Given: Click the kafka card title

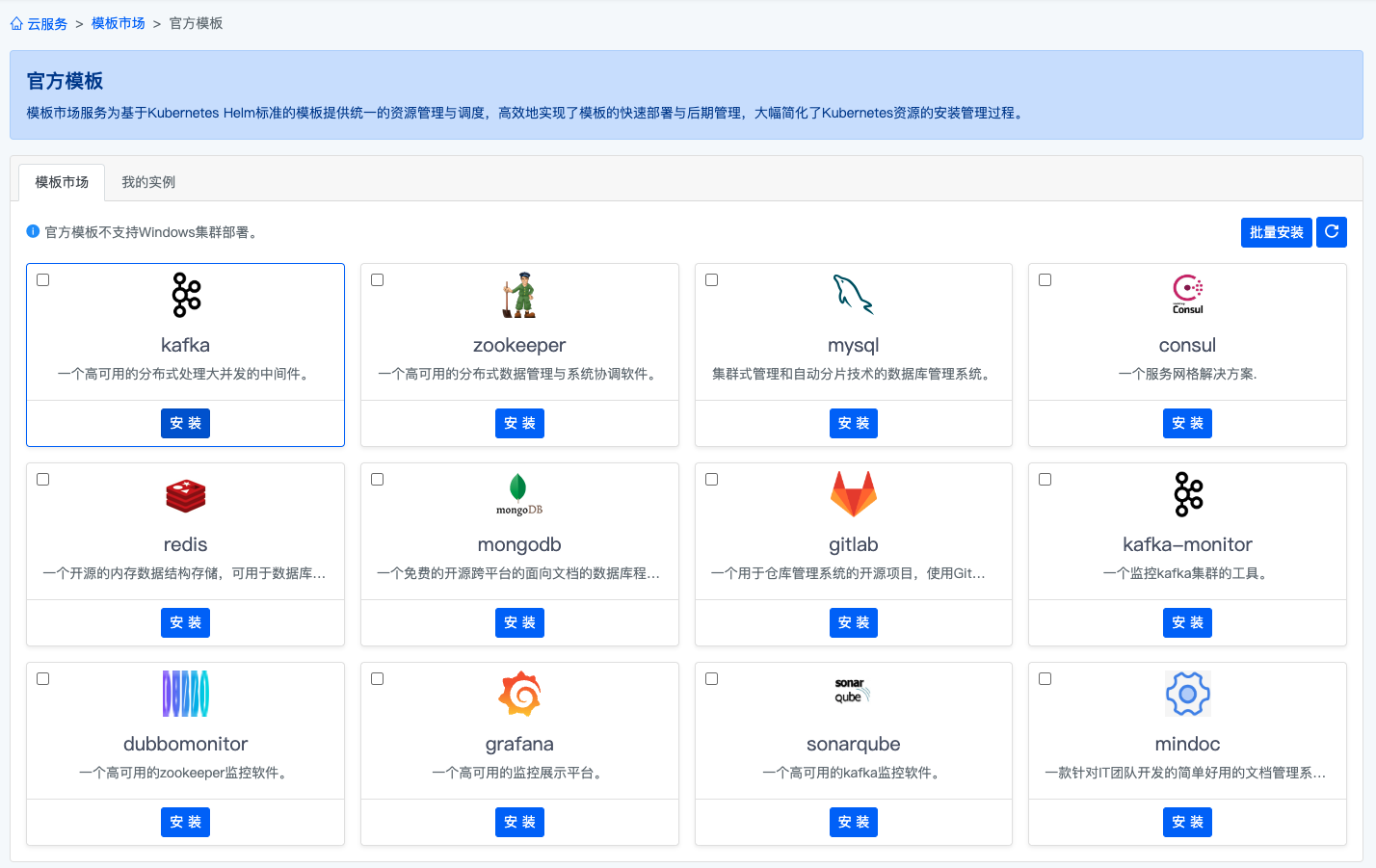Looking at the screenshot, I should point(186,345).
